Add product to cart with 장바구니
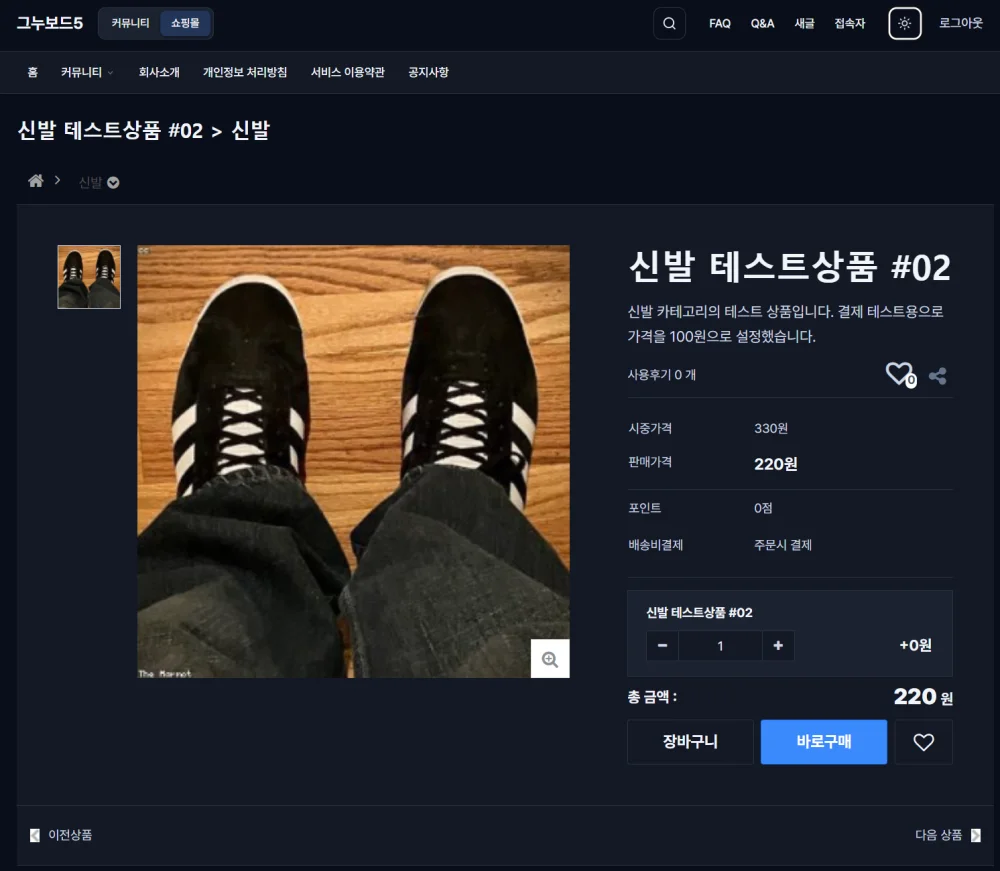Screen dimensions: 1000x871 [x=690, y=742]
